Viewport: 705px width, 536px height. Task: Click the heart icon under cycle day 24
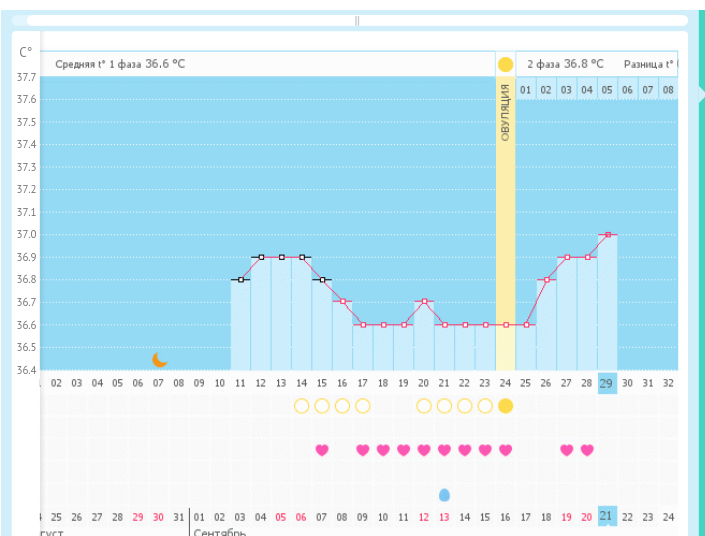(x=505, y=450)
